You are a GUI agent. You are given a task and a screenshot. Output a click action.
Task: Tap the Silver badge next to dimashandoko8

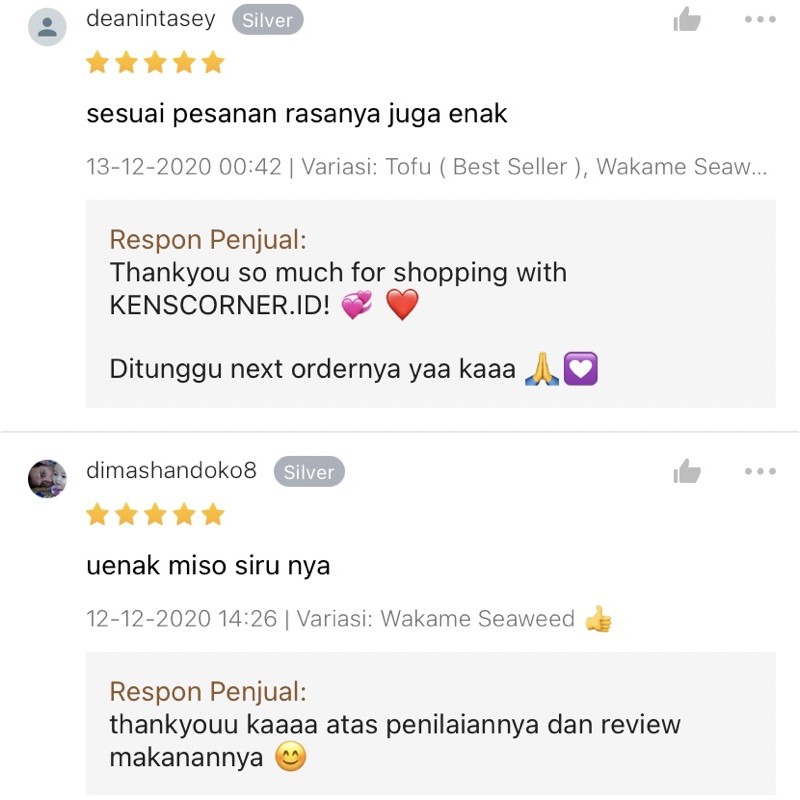pyautogui.click(x=309, y=471)
